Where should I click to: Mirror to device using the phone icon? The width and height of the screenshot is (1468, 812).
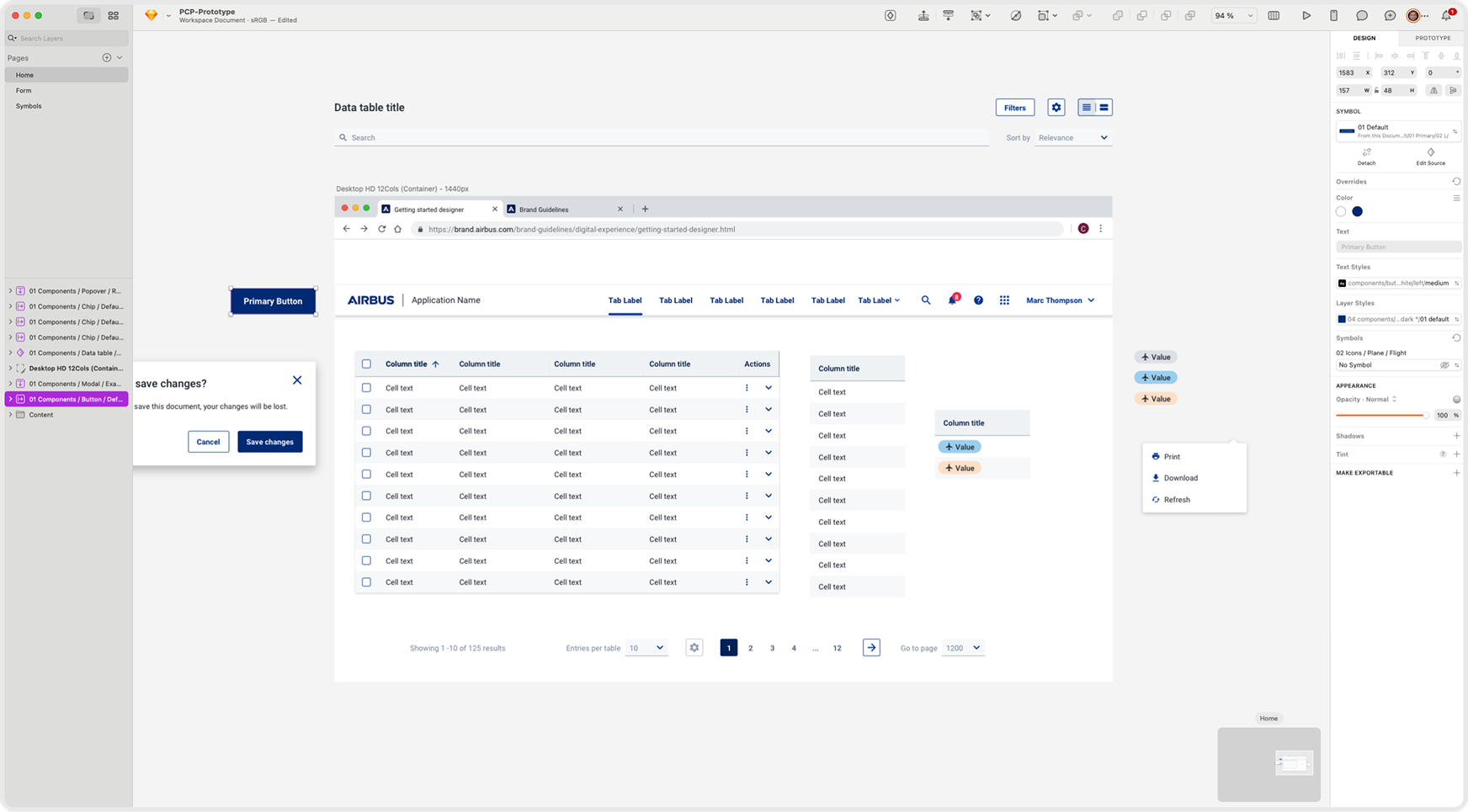click(1334, 15)
